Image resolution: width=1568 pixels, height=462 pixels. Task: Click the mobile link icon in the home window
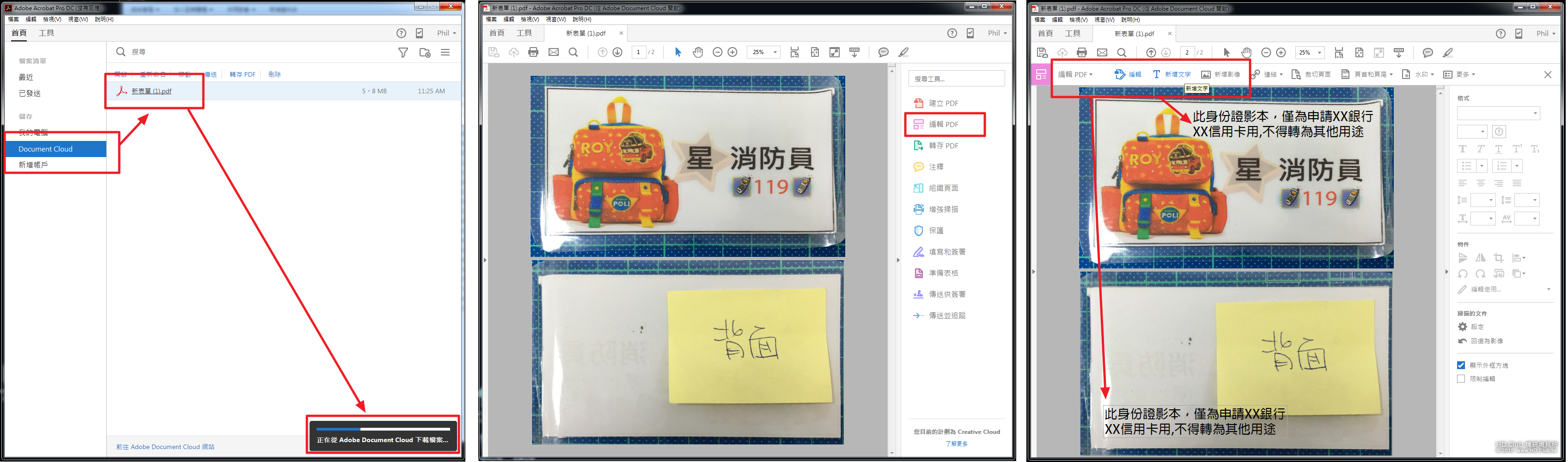coord(420,33)
